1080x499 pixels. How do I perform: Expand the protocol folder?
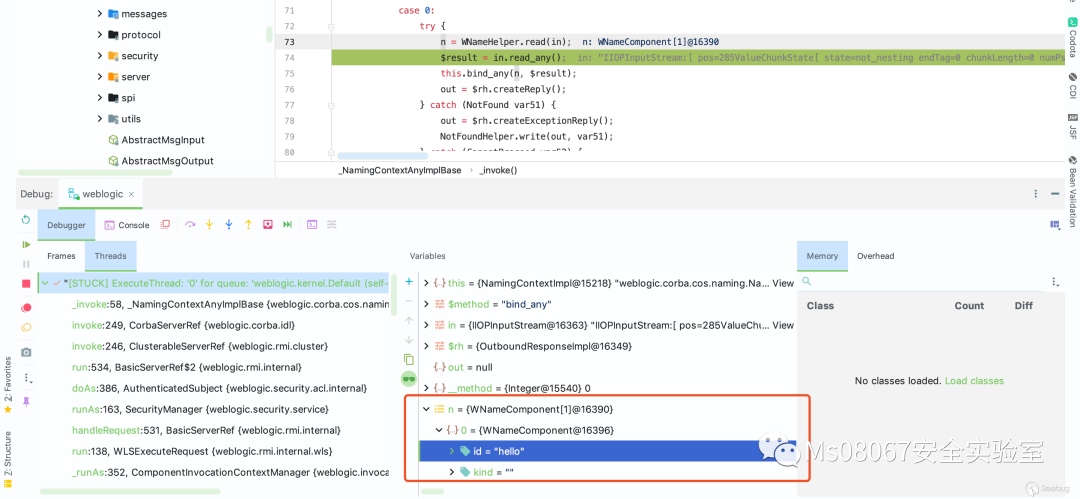tap(100, 34)
